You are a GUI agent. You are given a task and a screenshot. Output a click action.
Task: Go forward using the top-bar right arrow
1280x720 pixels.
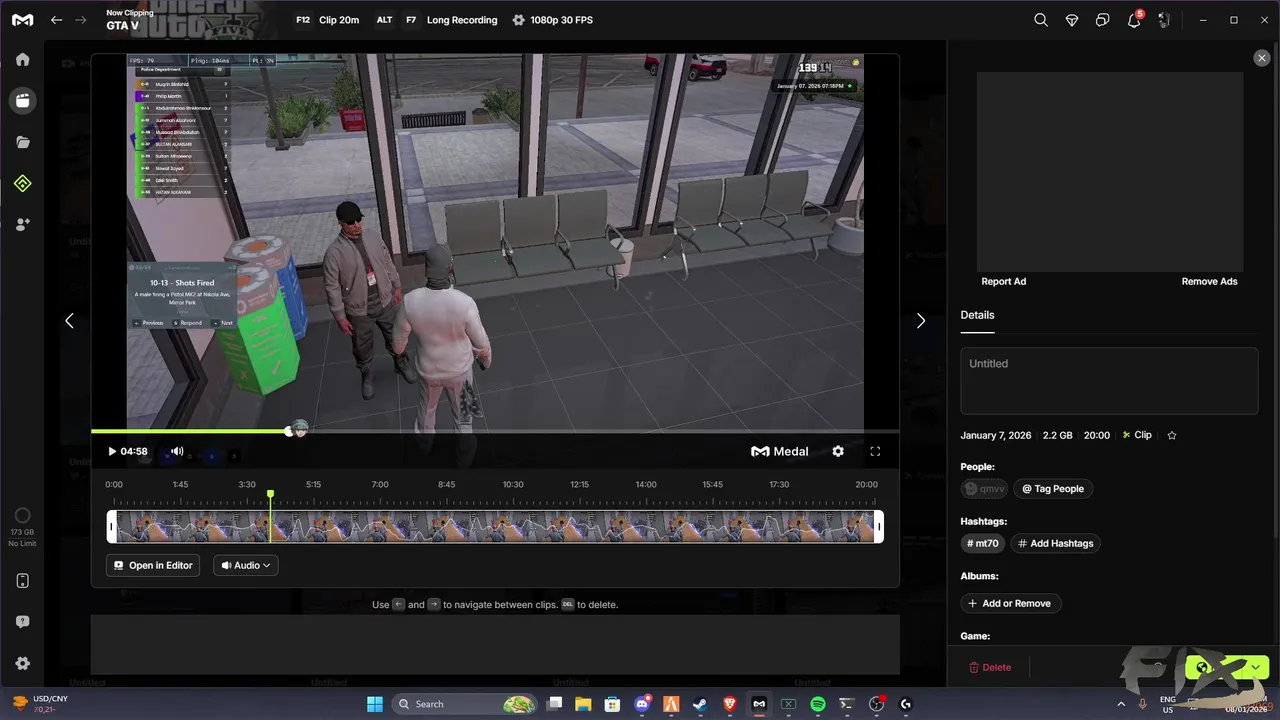pos(81,20)
